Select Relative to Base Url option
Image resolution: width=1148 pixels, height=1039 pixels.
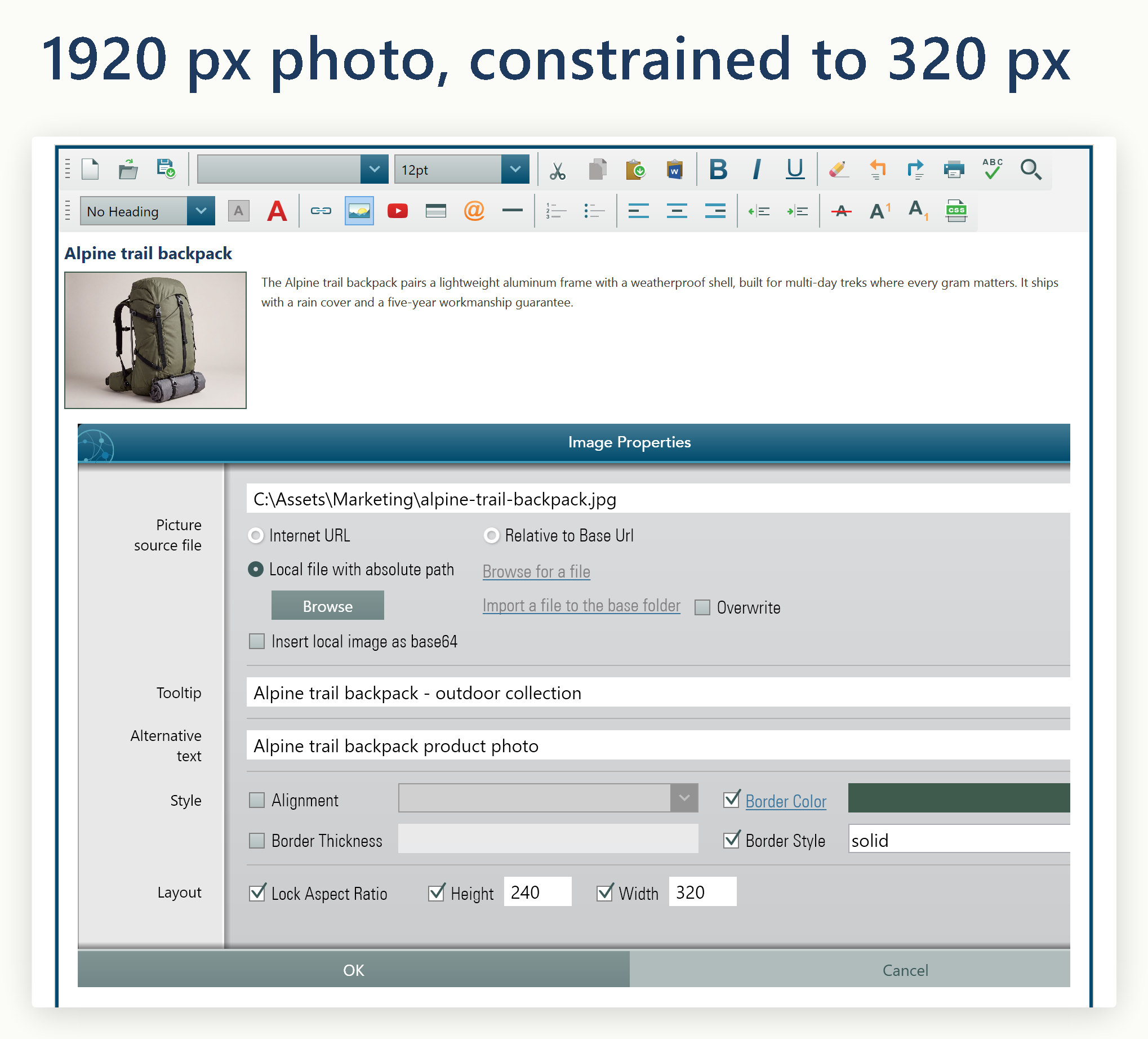[491, 535]
